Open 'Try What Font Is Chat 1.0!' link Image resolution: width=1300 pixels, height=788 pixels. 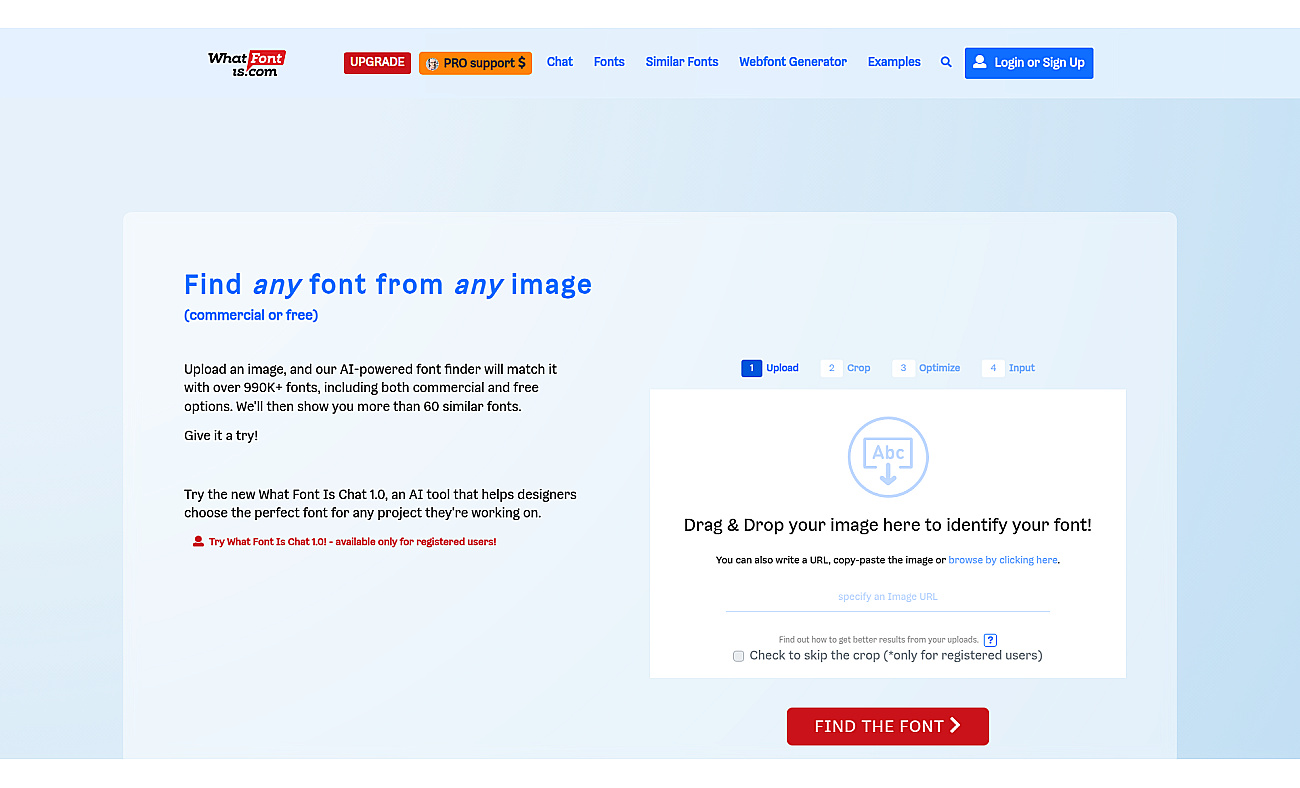click(x=352, y=542)
